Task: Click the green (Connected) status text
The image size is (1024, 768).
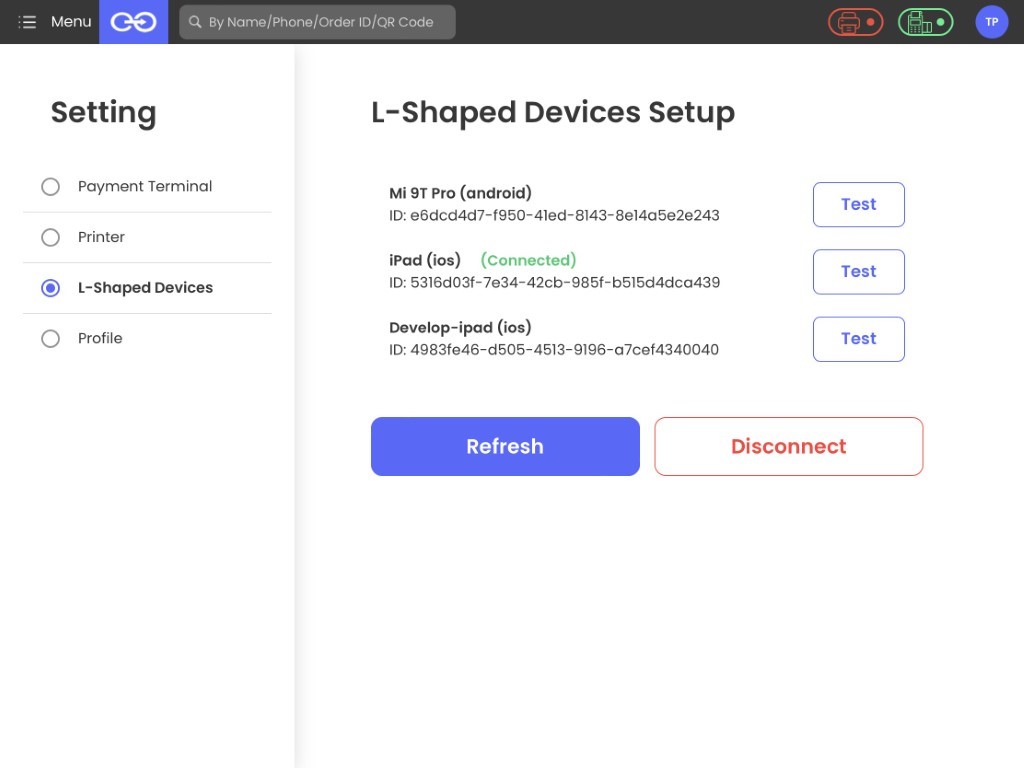Action: [528, 261]
